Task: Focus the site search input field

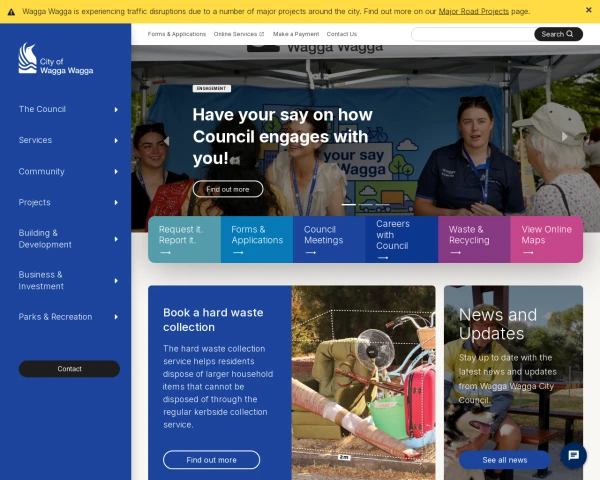Action: (473, 34)
